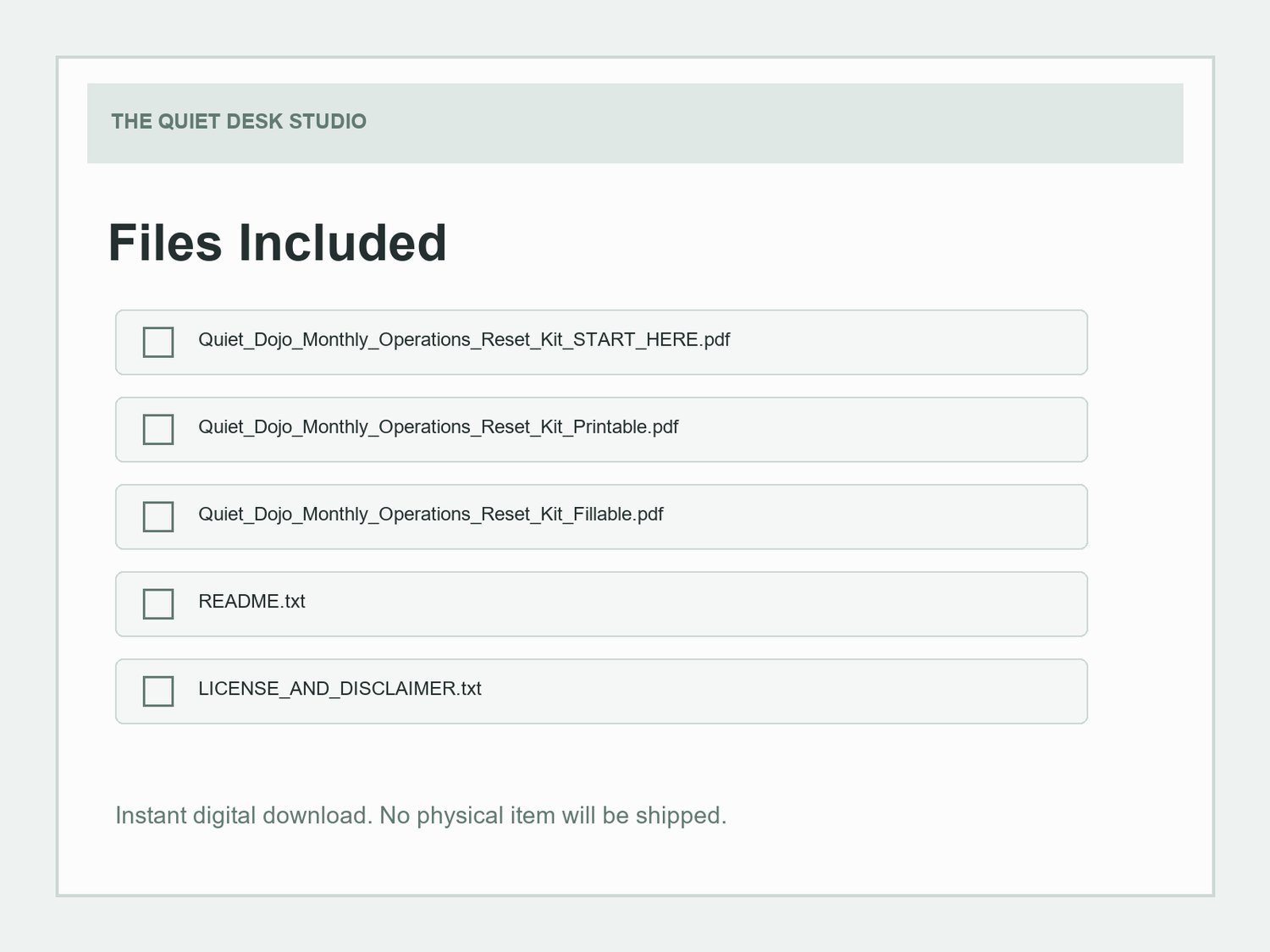Click the LICENSE_AND_DISCLAIMER.txt file name
The height and width of the screenshot is (952, 1270).
pos(340,689)
